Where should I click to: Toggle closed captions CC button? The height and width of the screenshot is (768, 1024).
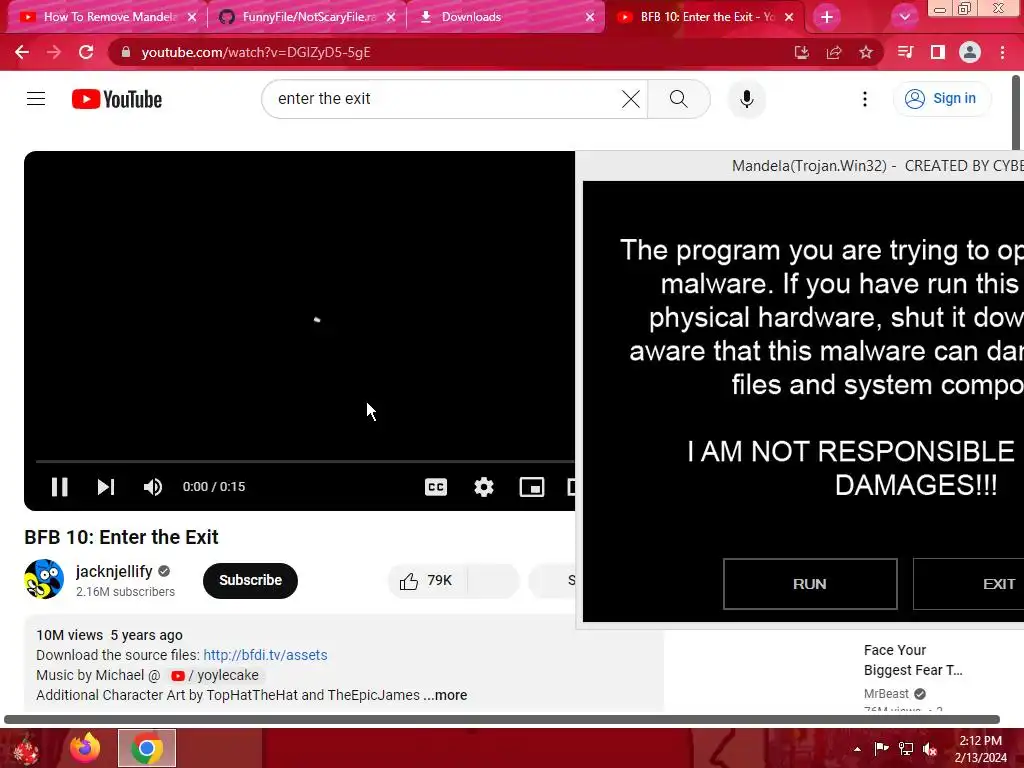click(x=436, y=487)
